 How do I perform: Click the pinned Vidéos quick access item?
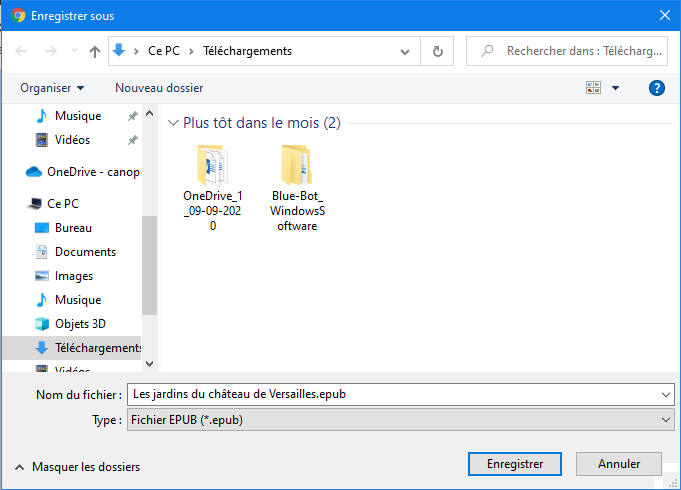click(x=72, y=140)
